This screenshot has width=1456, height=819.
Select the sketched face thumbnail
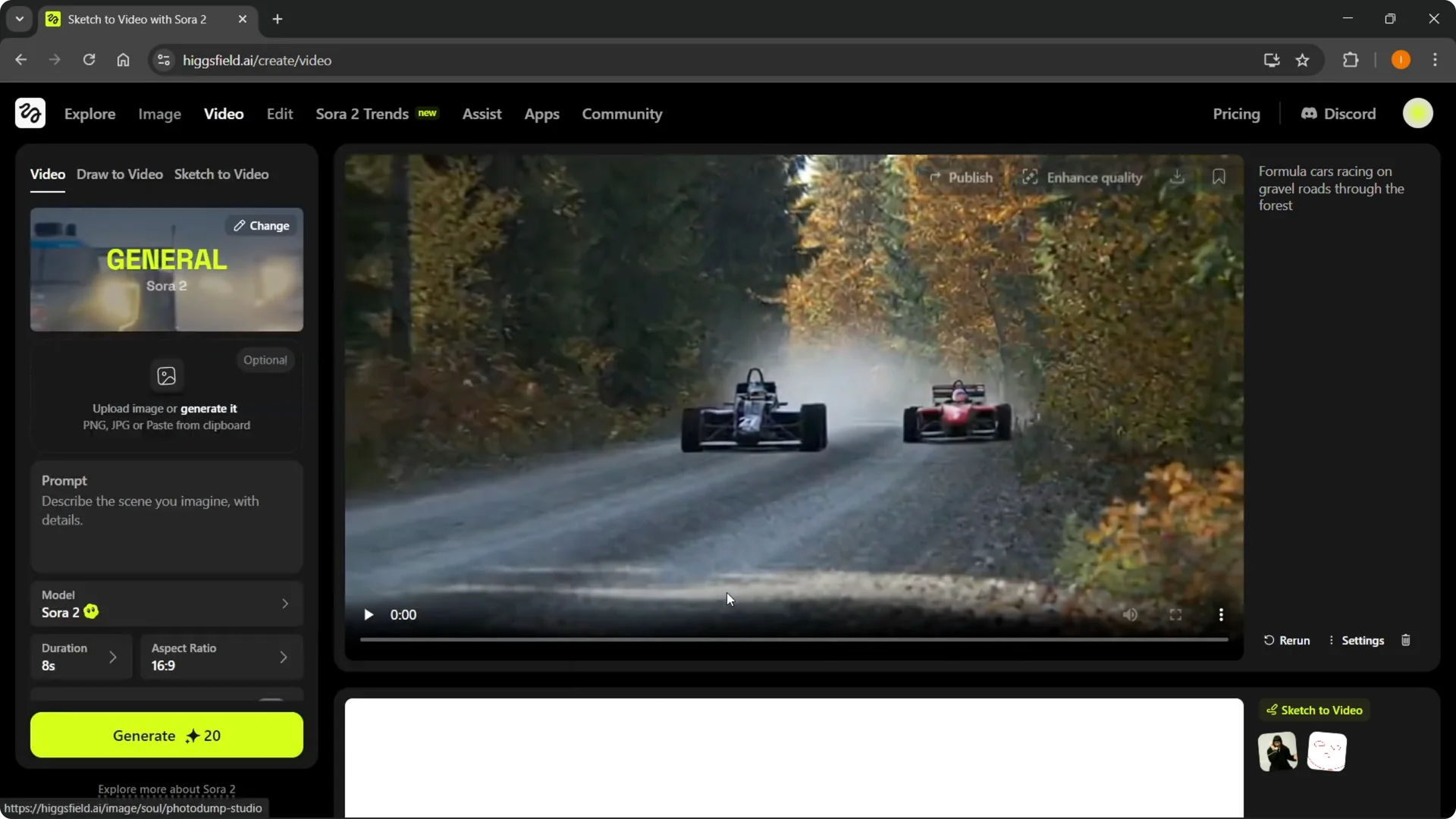coord(1327,751)
